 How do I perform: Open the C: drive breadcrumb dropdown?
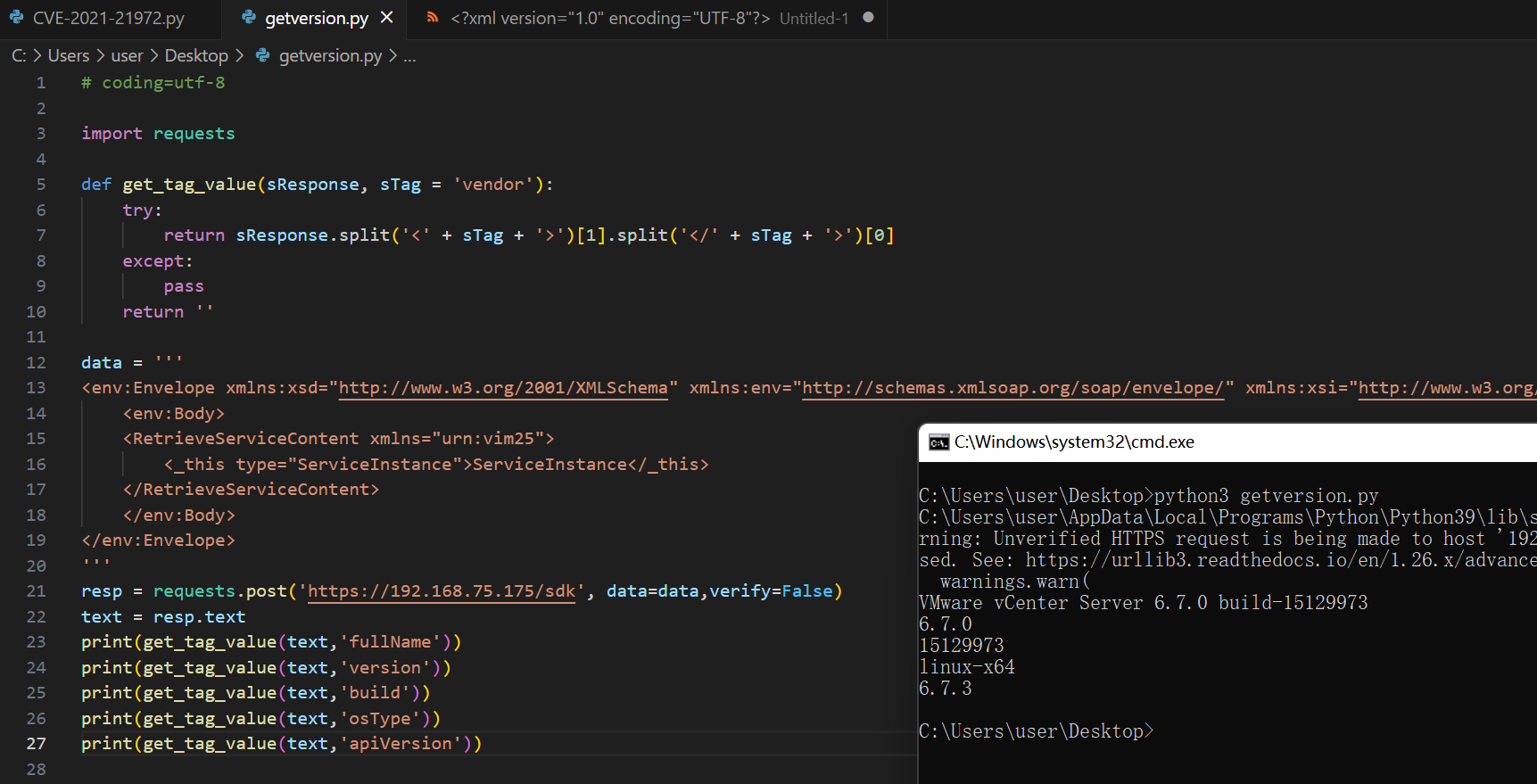point(19,55)
